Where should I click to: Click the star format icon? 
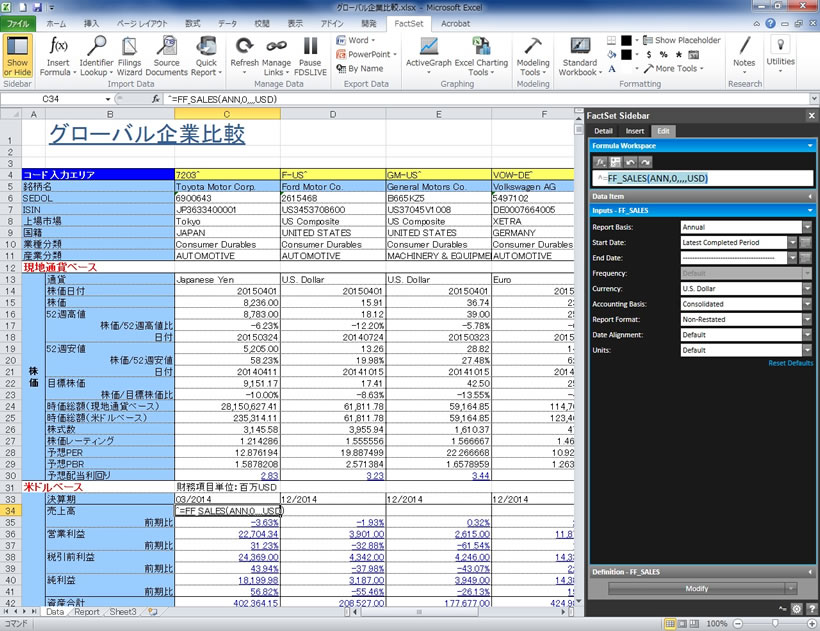coord(679,54)
